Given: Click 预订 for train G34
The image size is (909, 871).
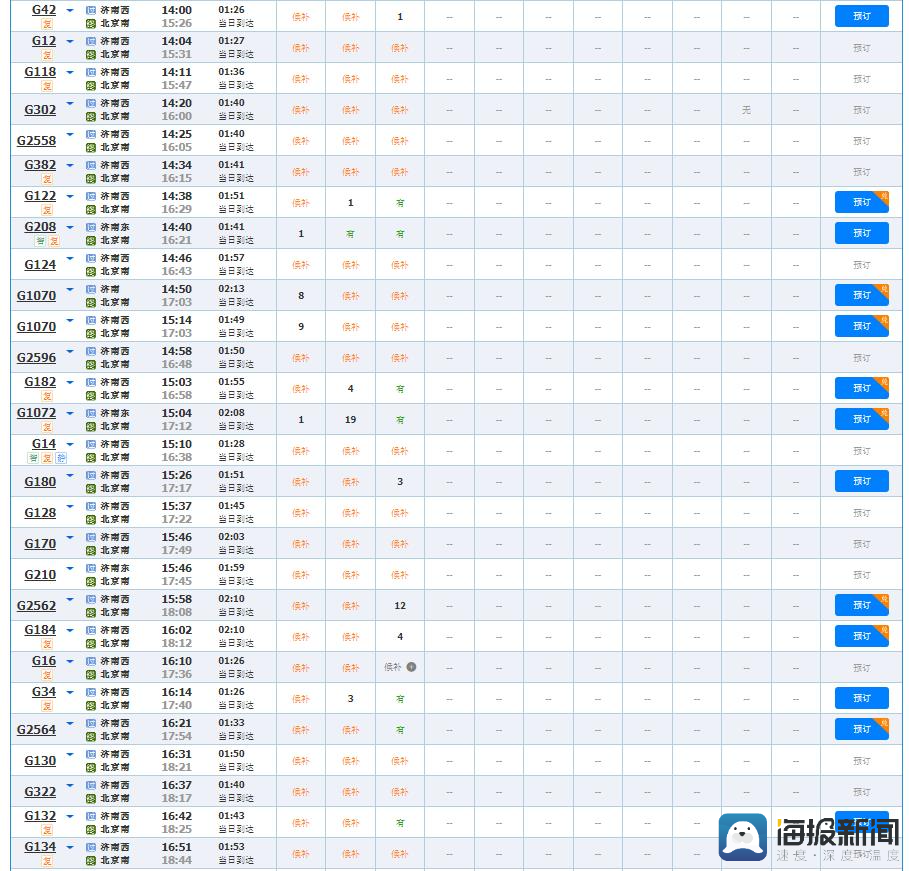Looking at the screenshot, I should click(x=861, y=698).
